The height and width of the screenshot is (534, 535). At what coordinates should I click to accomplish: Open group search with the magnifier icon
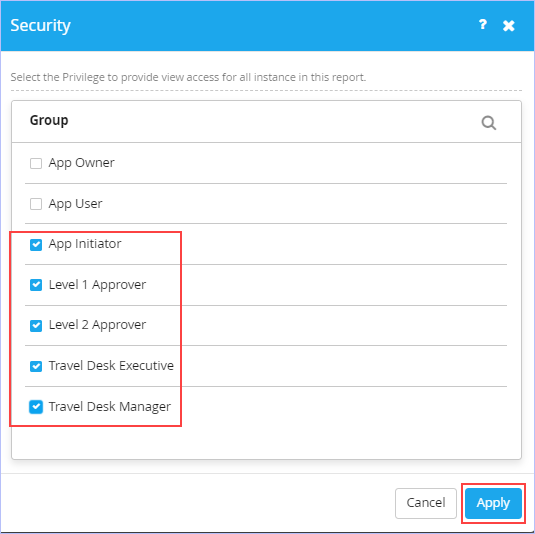click(489, 122)
